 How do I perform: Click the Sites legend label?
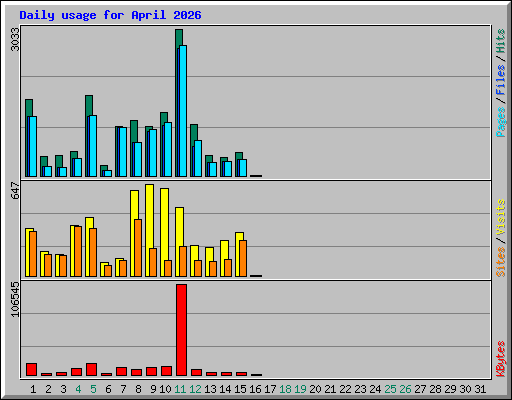click(x=501, y=262)
